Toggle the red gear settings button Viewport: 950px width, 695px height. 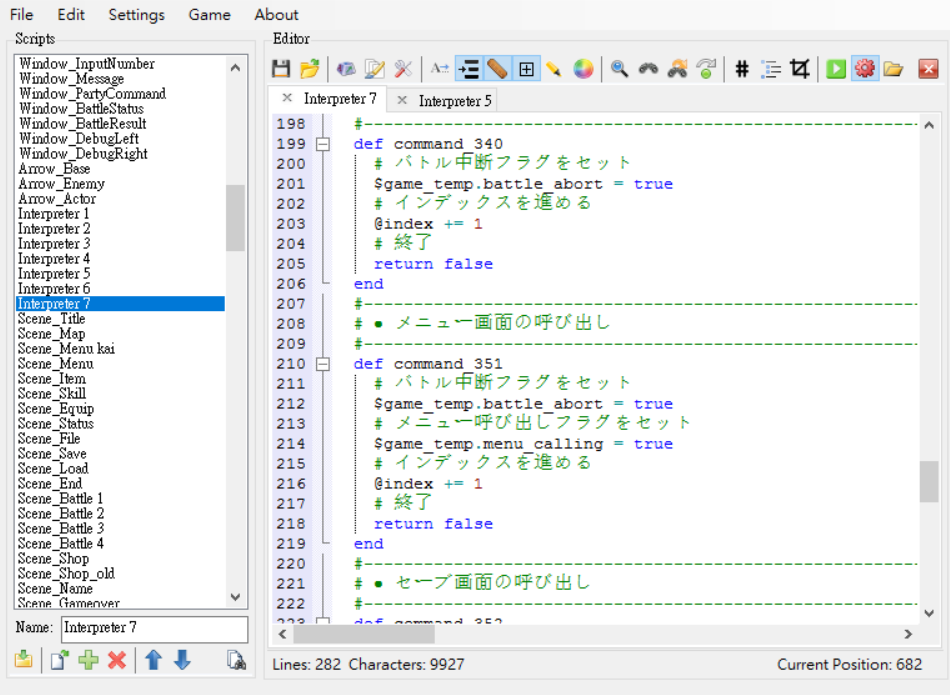[x=865, y=69]
